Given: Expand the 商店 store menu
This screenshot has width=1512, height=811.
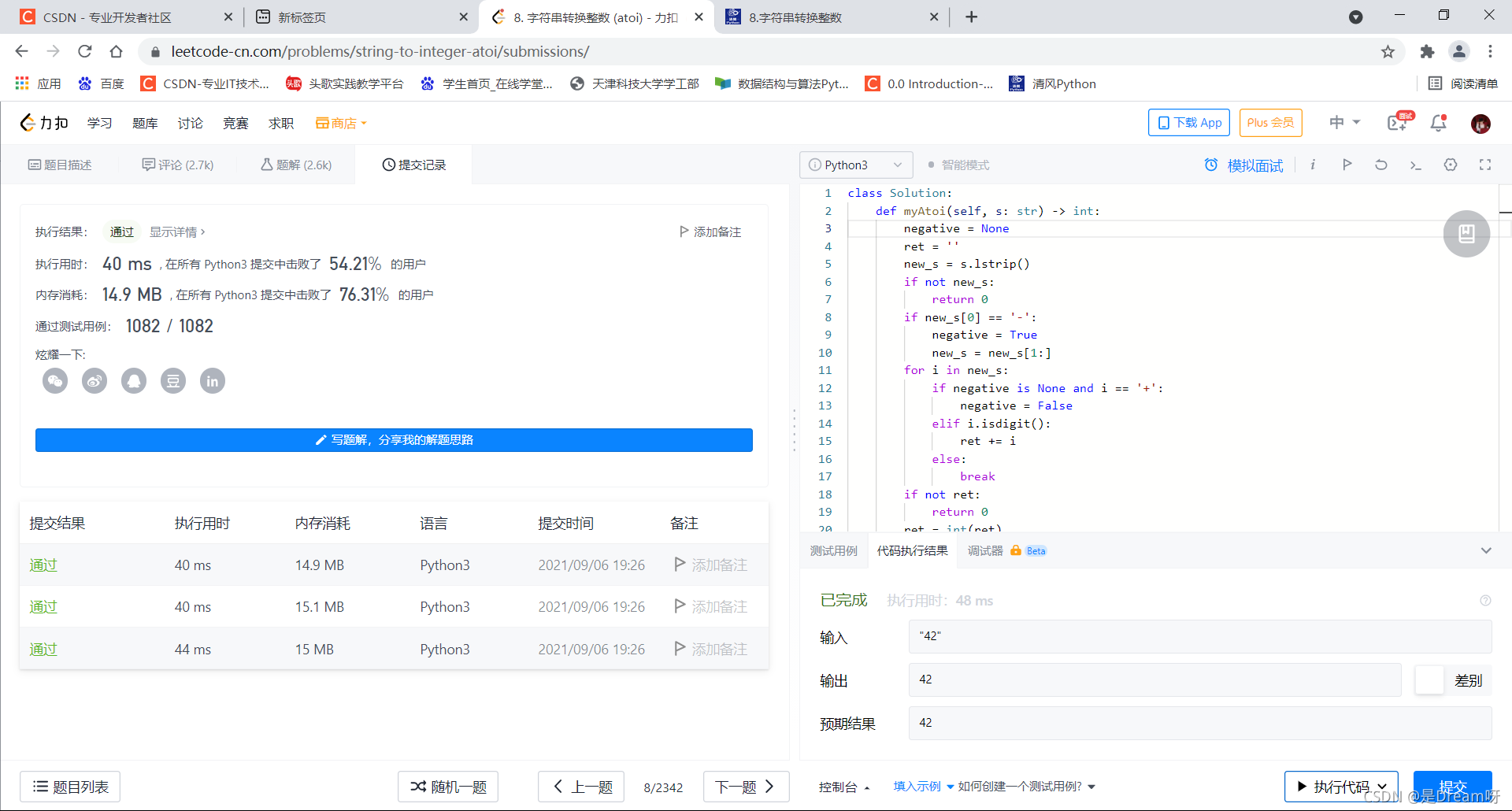Looking at the screenshot, I should (x=341, y=123).
